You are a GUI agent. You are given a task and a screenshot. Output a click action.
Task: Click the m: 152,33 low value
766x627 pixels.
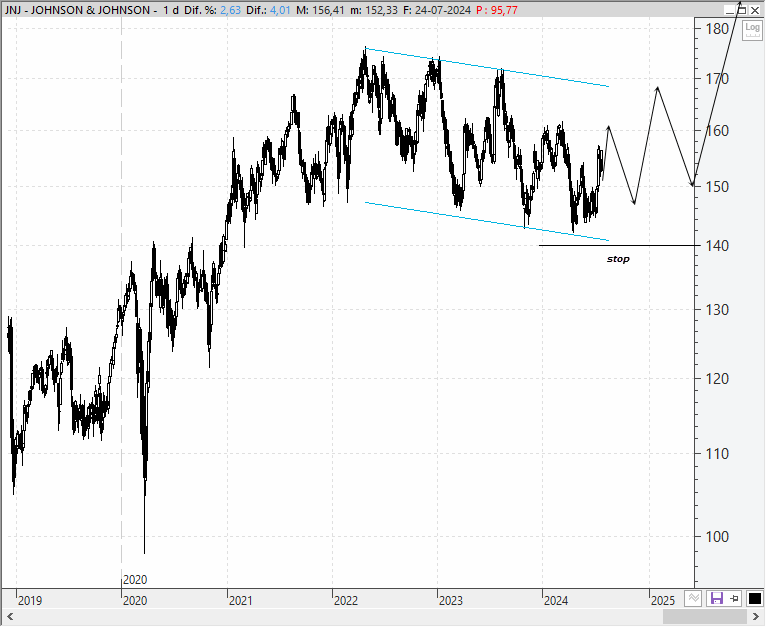pyautogui.click(x=374, y=10)
